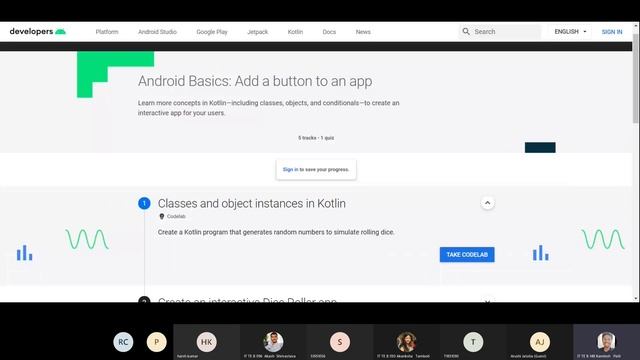
Task: Select participant tile S
Action: [340, 342]
